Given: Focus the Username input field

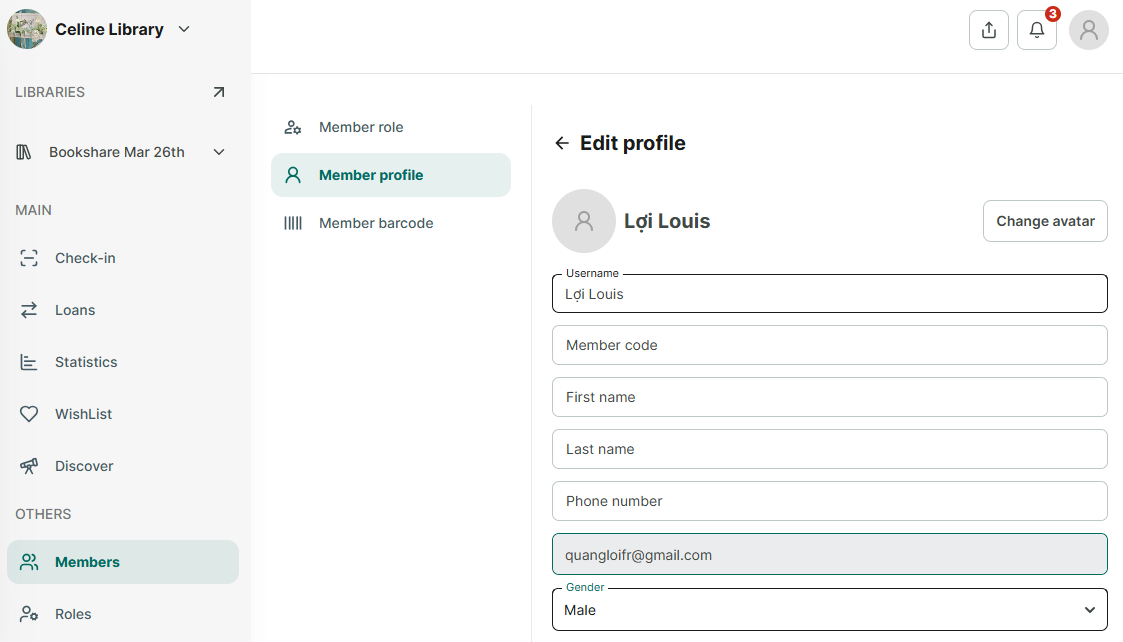Looking at the screenshot, I should [829, 294].
